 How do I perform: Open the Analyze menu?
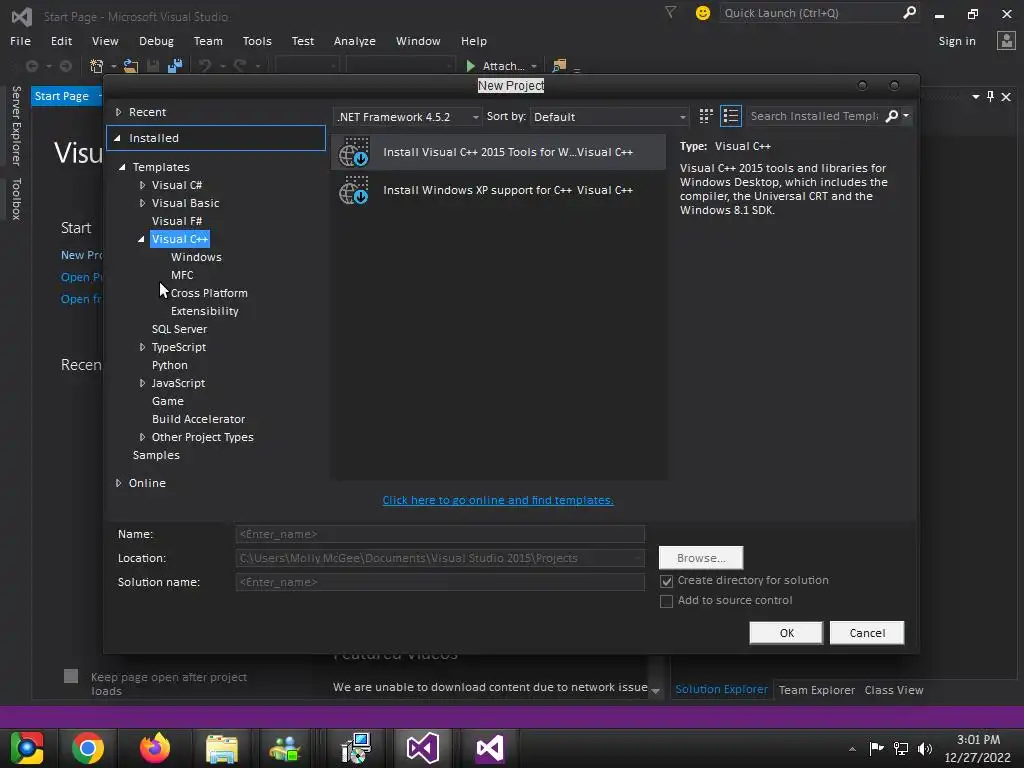pos(355,40)
